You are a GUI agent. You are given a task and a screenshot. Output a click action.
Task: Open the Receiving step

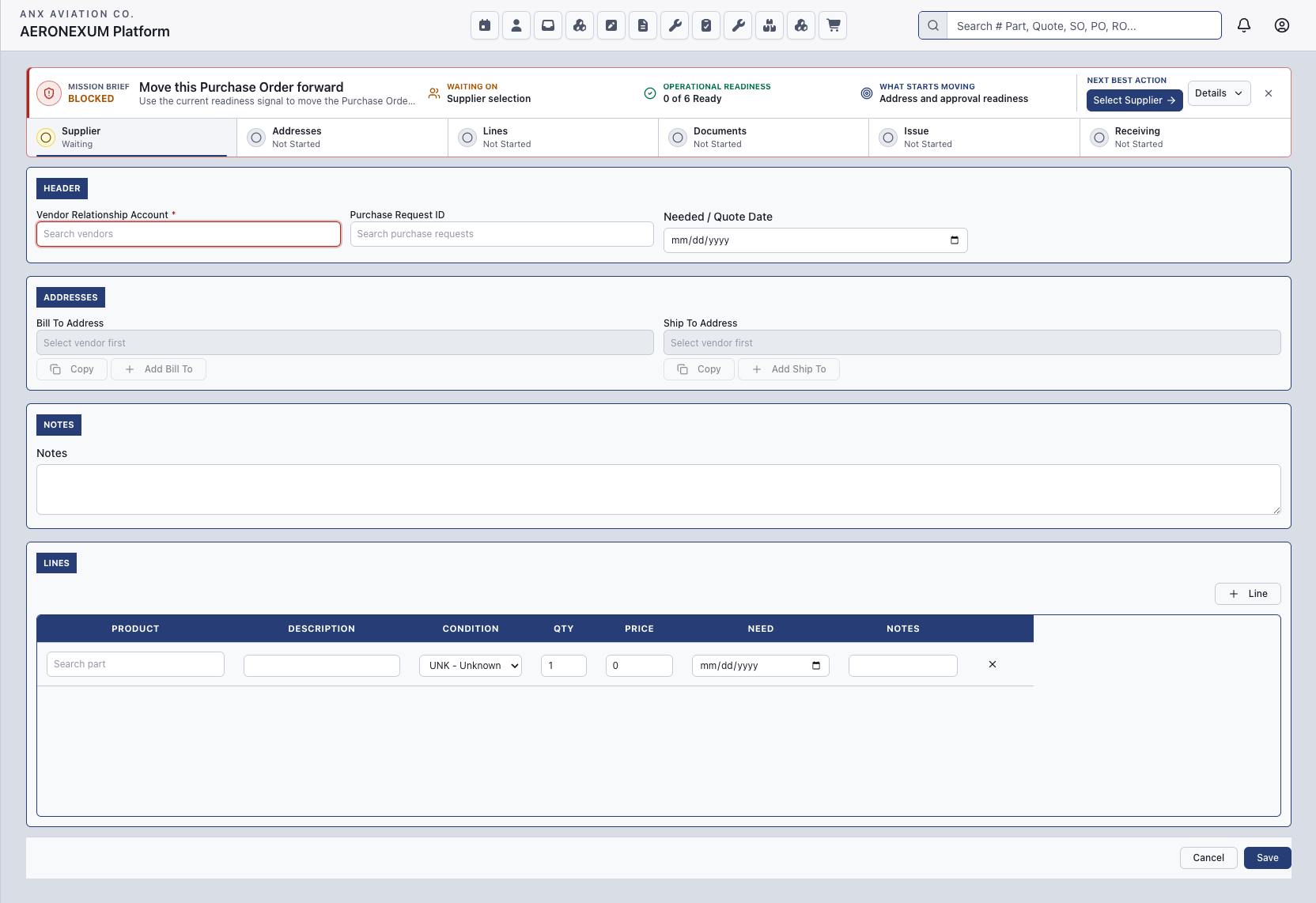tap(1185, 138)
